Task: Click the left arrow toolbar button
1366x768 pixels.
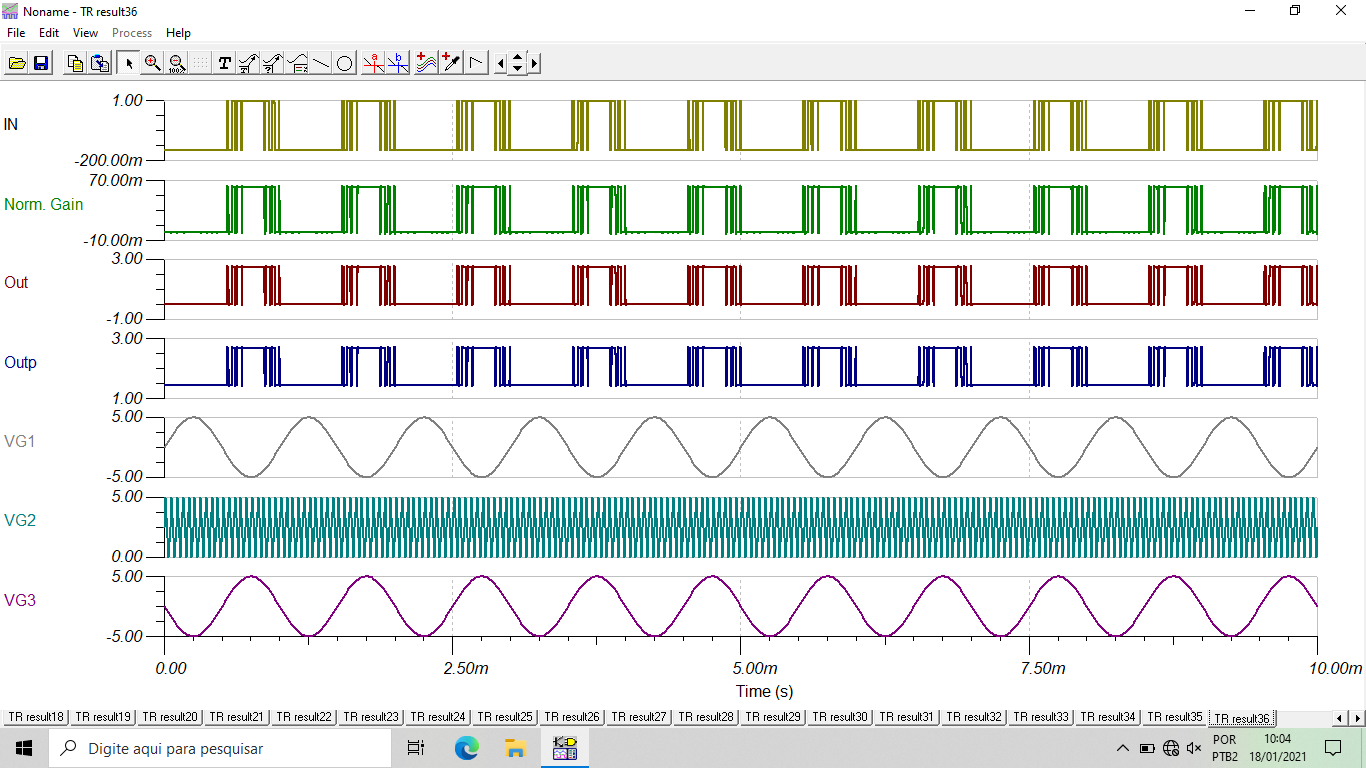Action: coord(500,63)
